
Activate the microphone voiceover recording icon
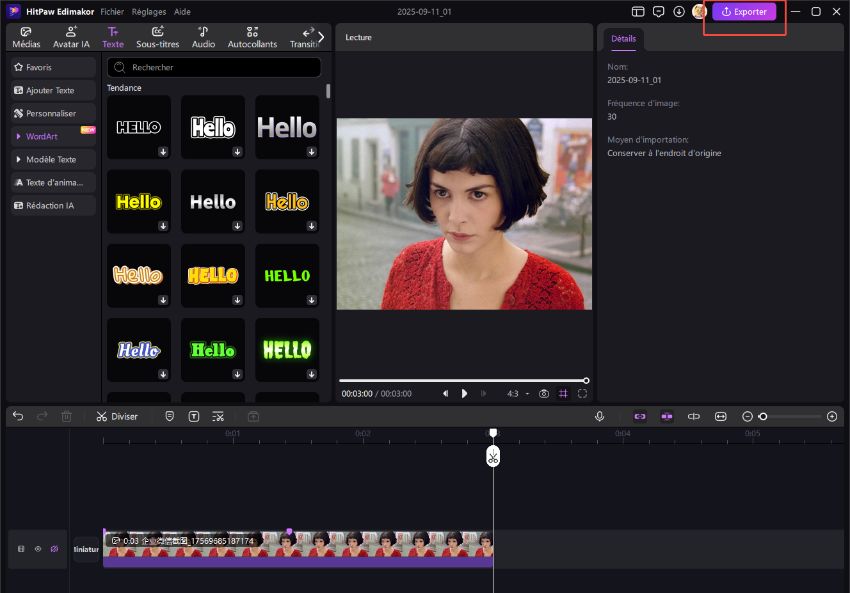click(x=598, y=416)
